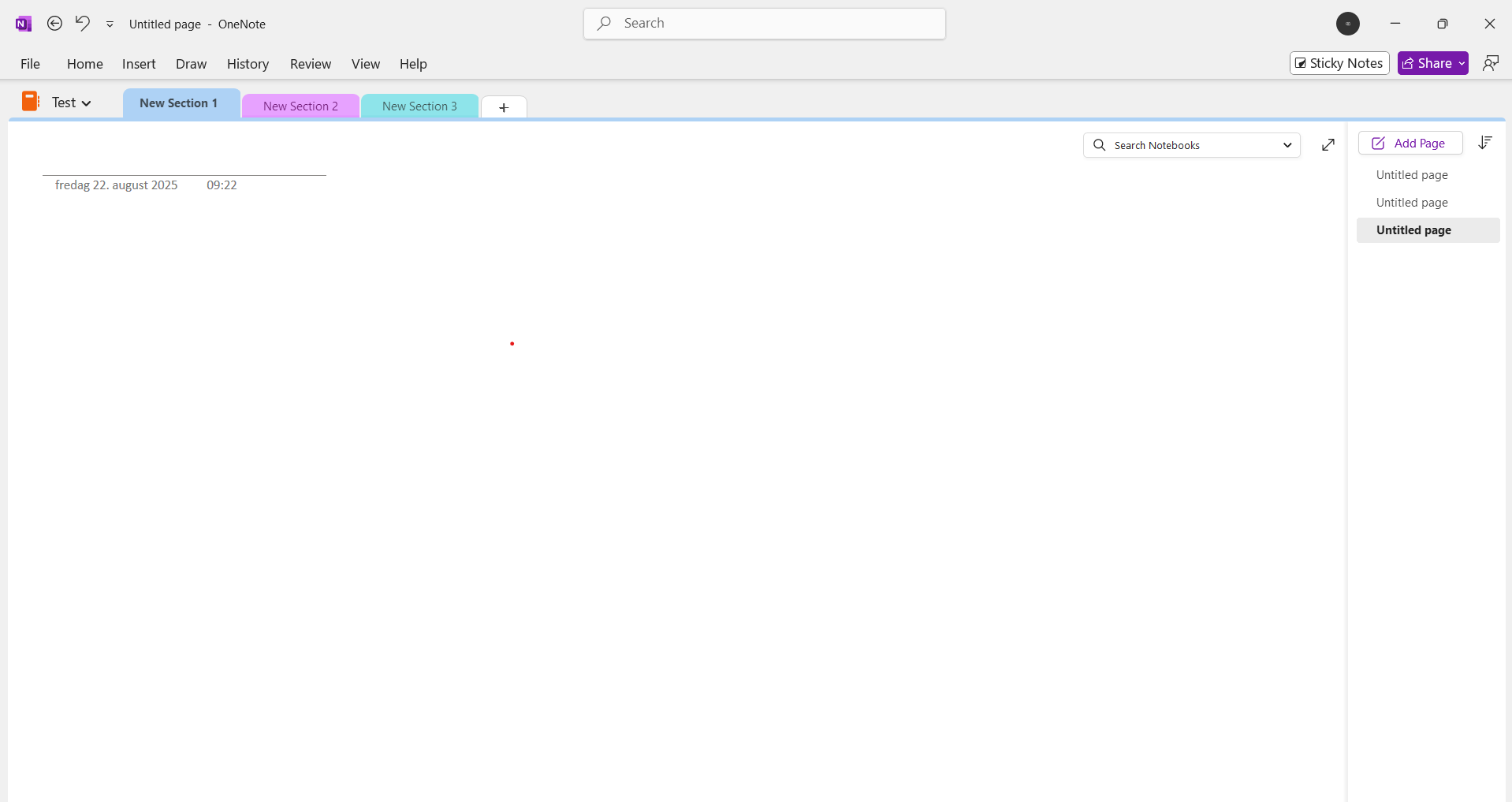
Task: Select the bold Untitled page entry
Action: coord(1428,230)
